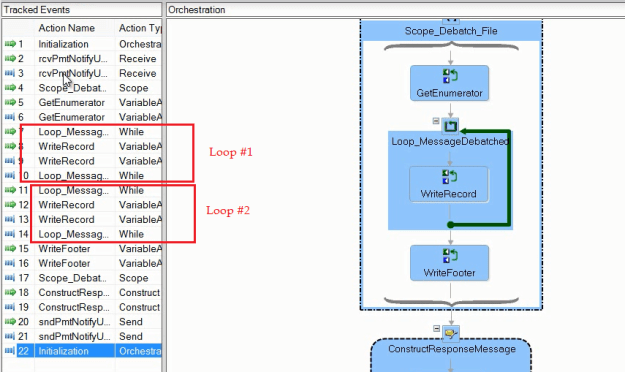Click the green start arrow of event 5
625x372 pixels.
pyautogui.click(x=10, y=102)
